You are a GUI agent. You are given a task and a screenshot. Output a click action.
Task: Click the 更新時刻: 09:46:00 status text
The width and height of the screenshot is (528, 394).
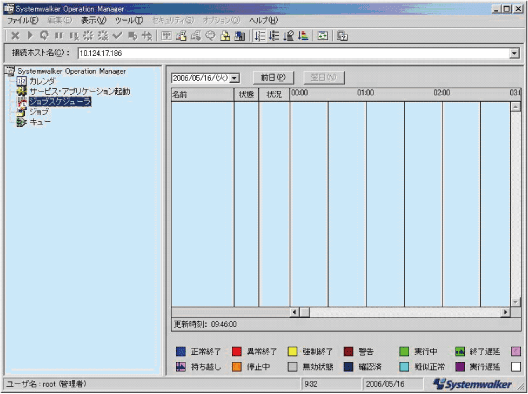(205, 324)
